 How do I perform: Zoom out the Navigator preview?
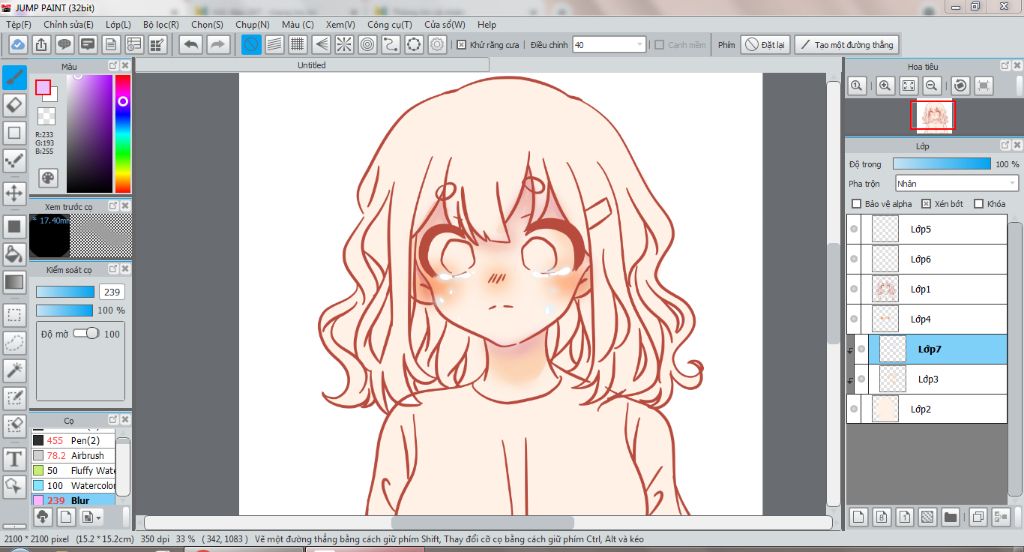click(932, 85)
